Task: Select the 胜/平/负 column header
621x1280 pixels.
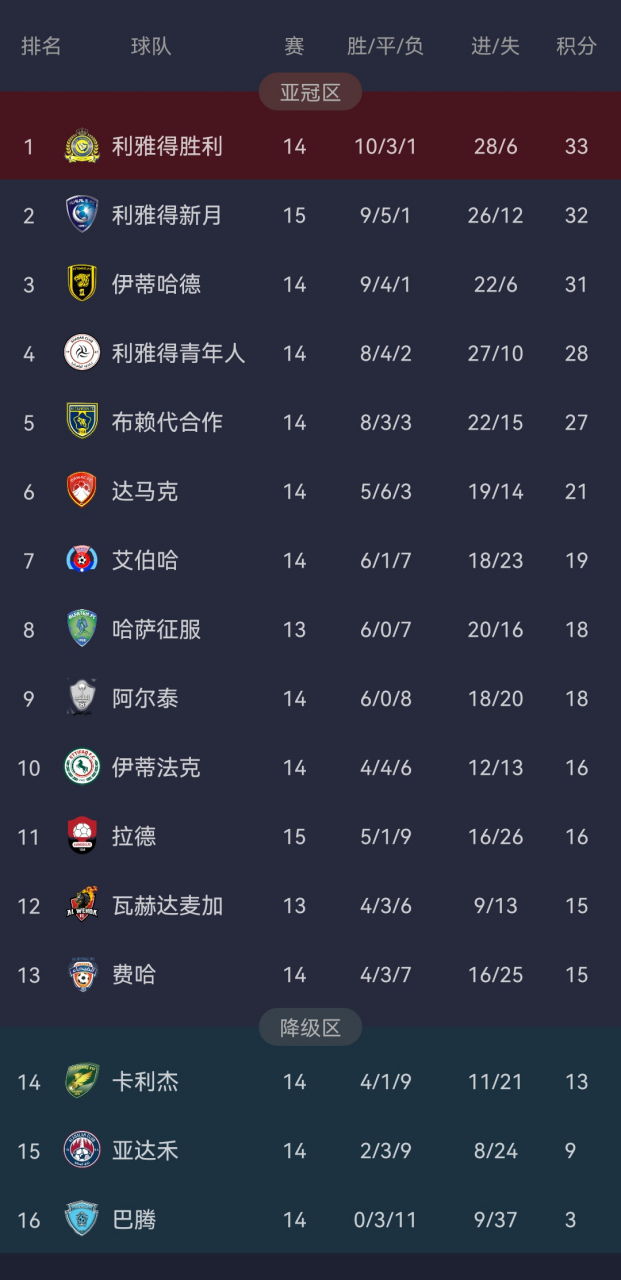Action: click(x=385, y=46)
